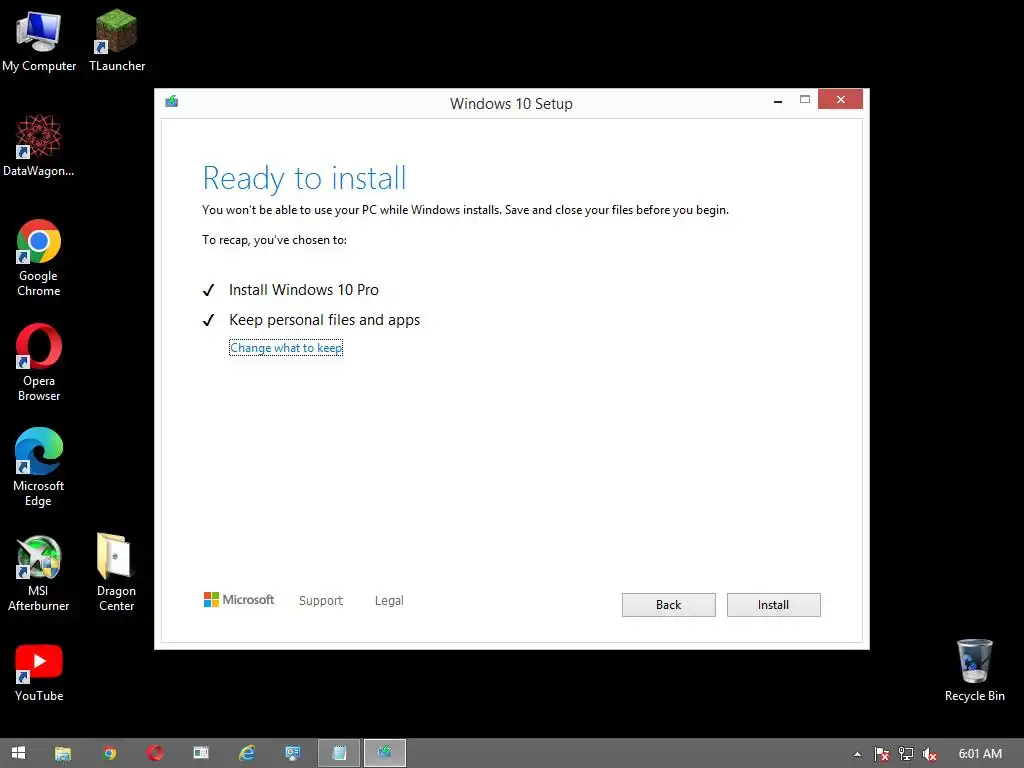
Task: Maximize the Windows 10 Setup window
Action: coord(805,99)
